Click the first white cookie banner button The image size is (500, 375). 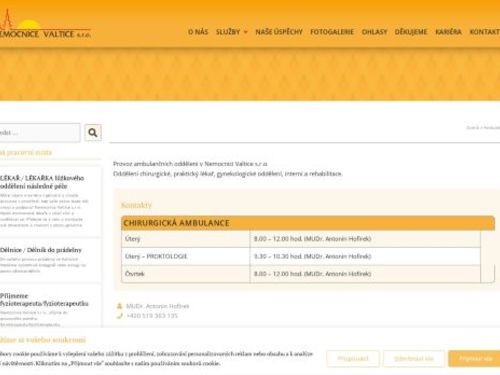pos(353,359)
